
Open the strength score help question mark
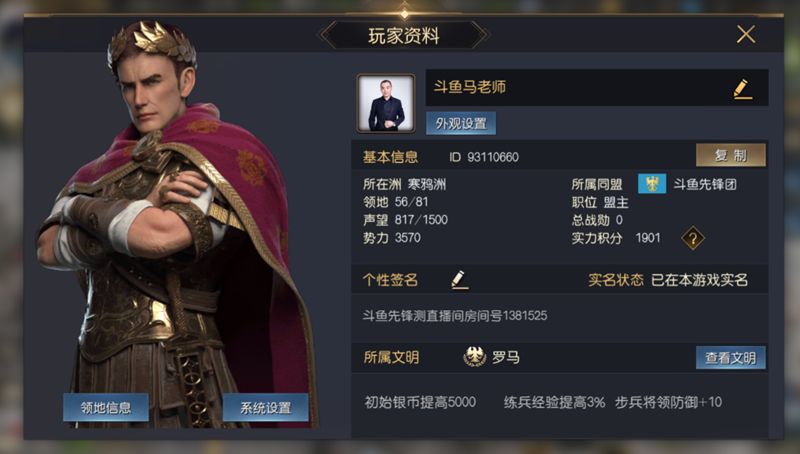(x=692, y=238)
